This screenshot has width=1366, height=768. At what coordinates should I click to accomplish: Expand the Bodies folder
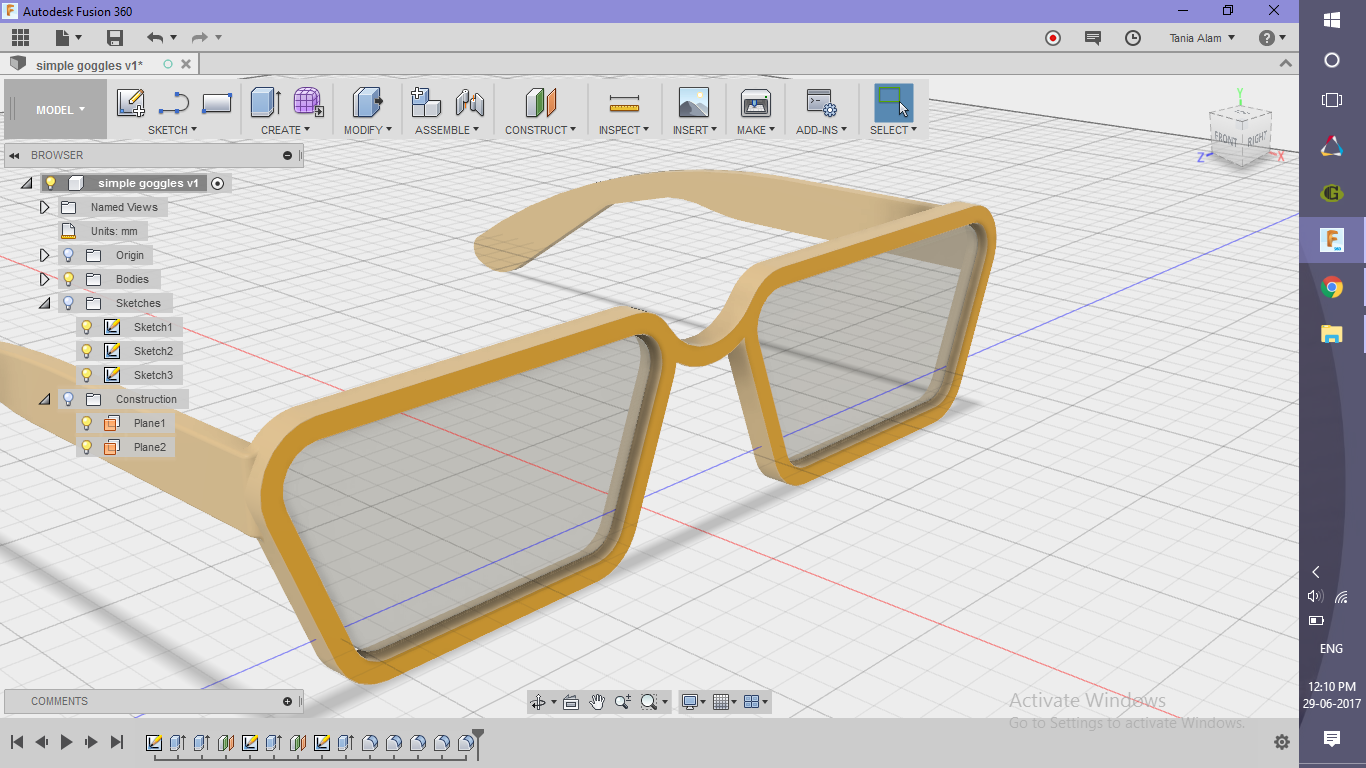pyautogui.click(x=44, y=279)
